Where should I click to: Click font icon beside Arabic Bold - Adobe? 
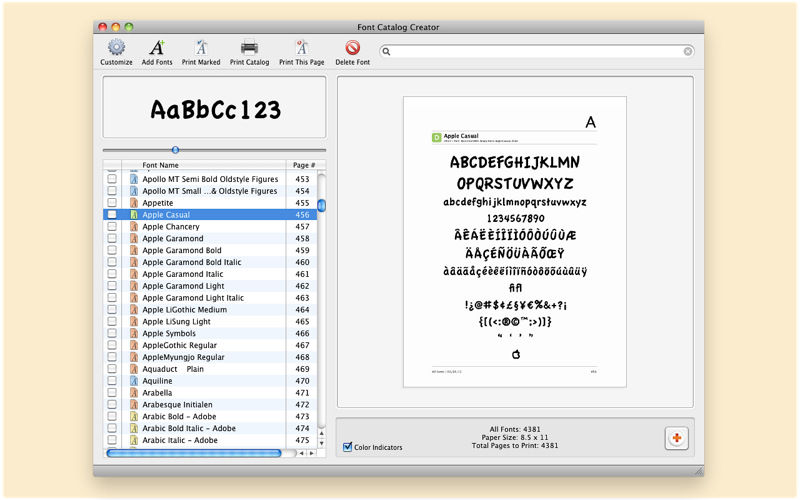point(134,416)
